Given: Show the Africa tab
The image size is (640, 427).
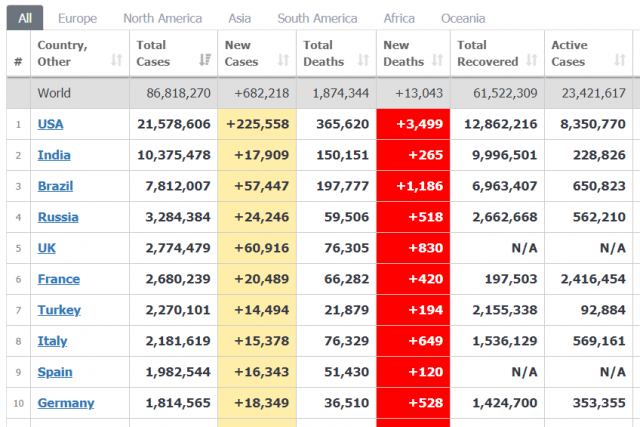Looking at the screenshot, I should [399, 18].
